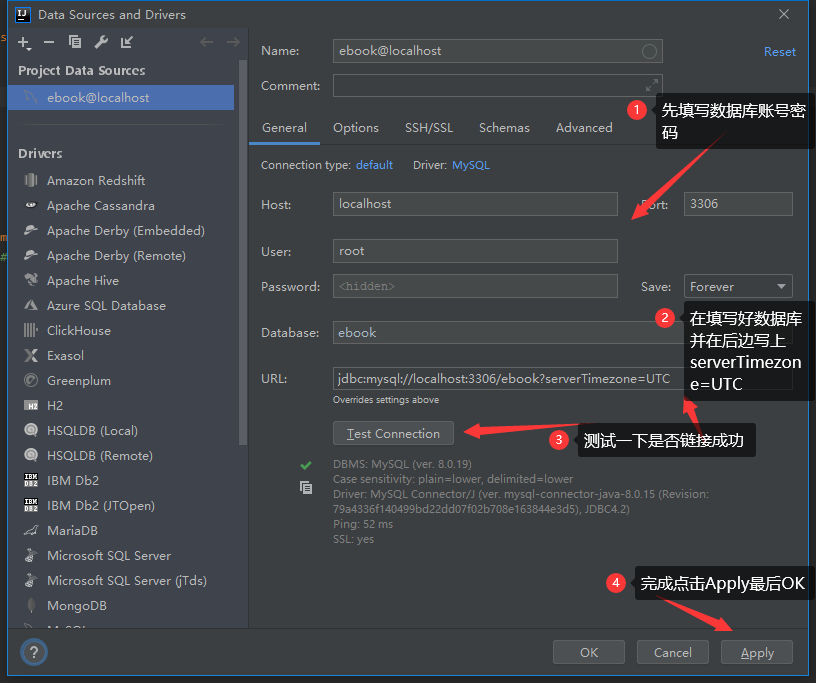
Task: Duplicate the data source via copy icon
Action: (x=75, y=42)
